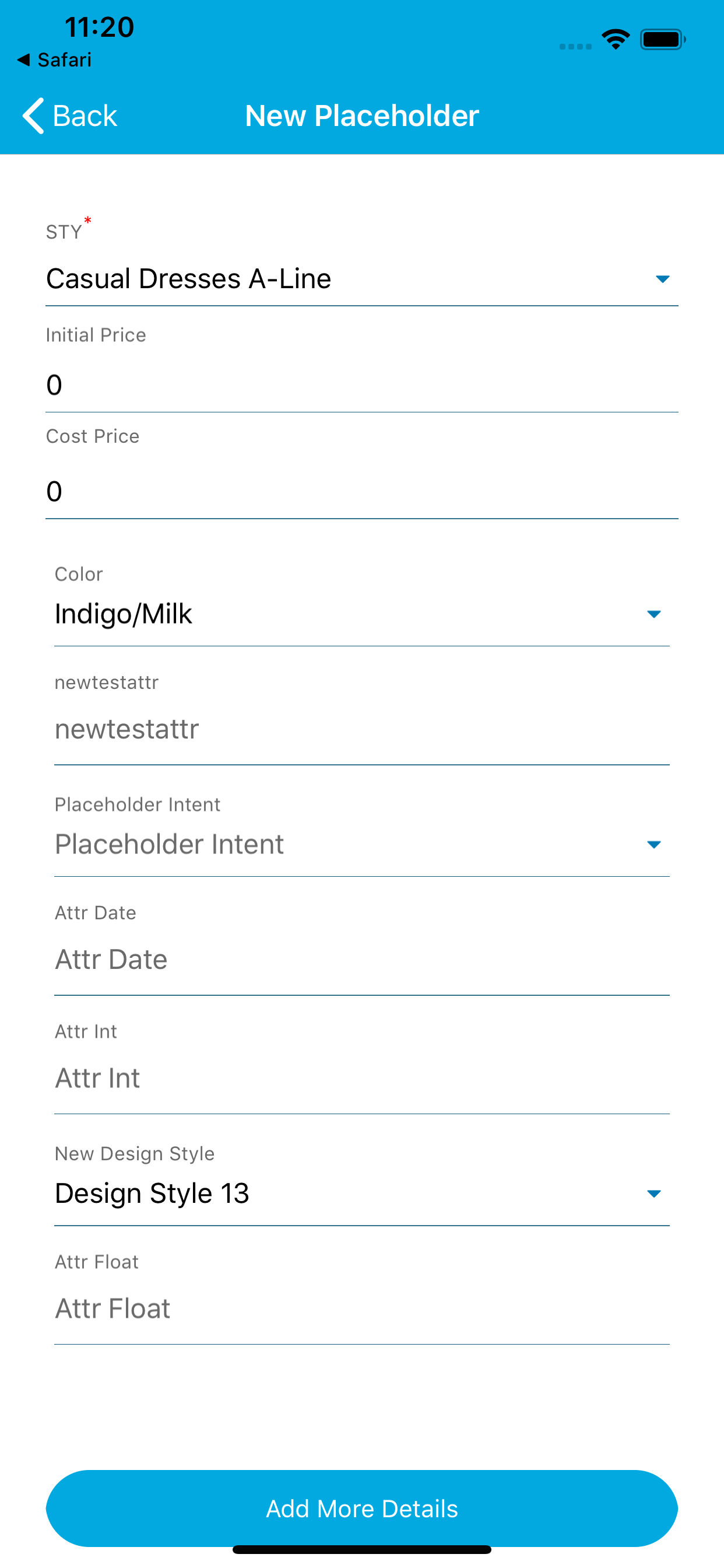
Task: Tap the Design Style 13 selection
Action: click(152, 1193)
